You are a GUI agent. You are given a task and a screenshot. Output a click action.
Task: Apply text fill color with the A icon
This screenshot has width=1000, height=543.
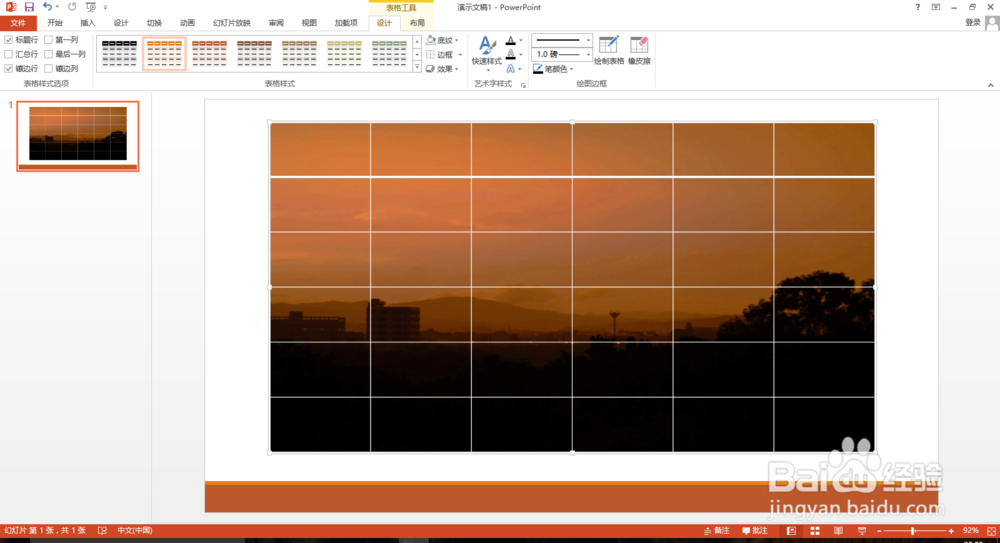click(511, 40)
